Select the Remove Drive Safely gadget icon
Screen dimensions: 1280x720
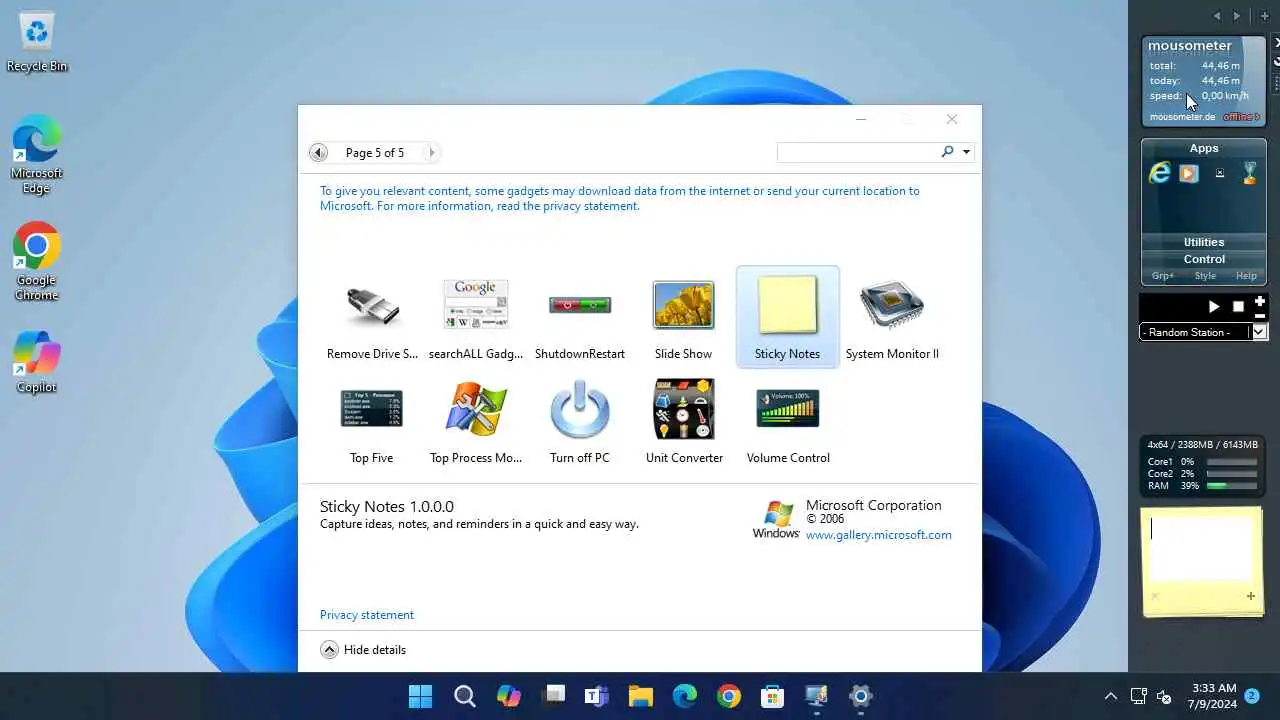coord(372,305)
